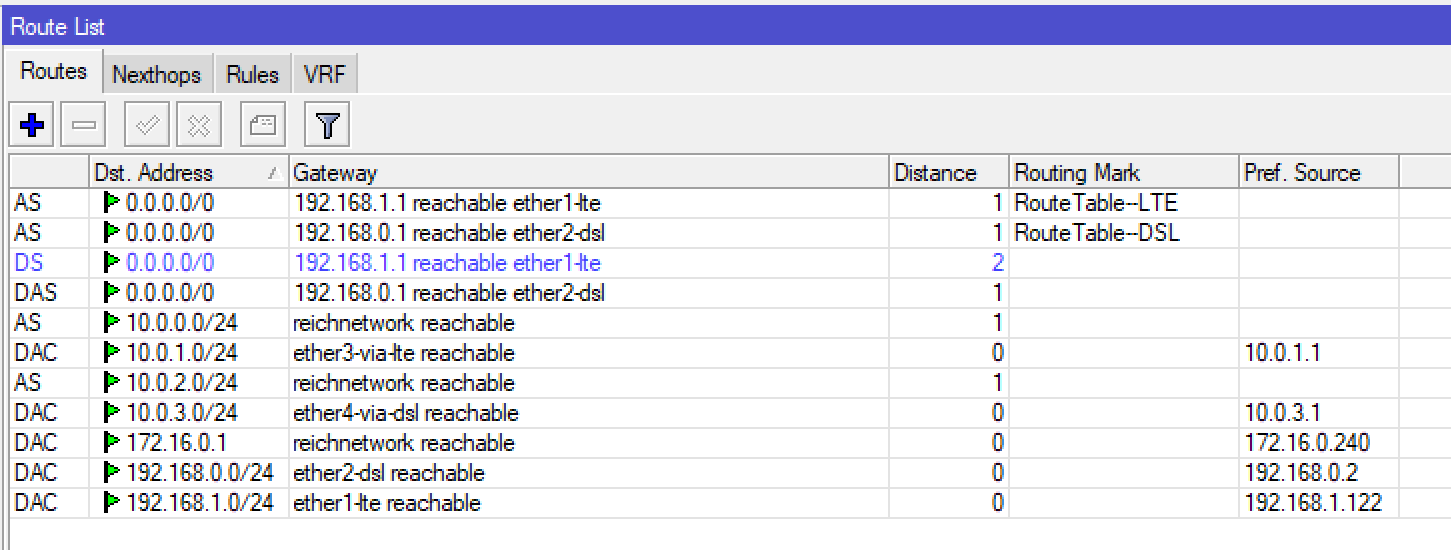Select the VRF tab
1451x550 pixels.
324,75
